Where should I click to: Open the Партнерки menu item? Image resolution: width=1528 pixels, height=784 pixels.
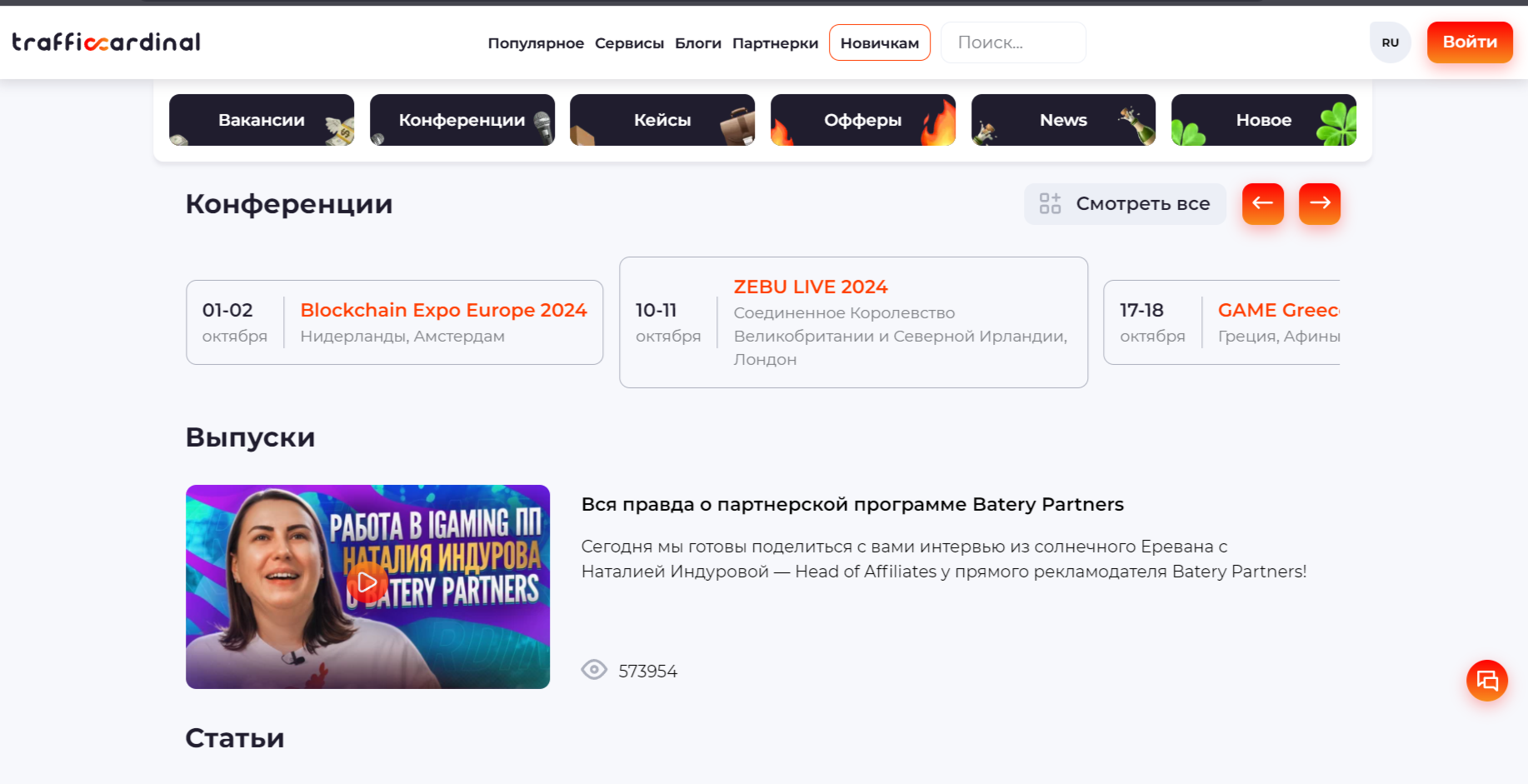tap(775, 43)
